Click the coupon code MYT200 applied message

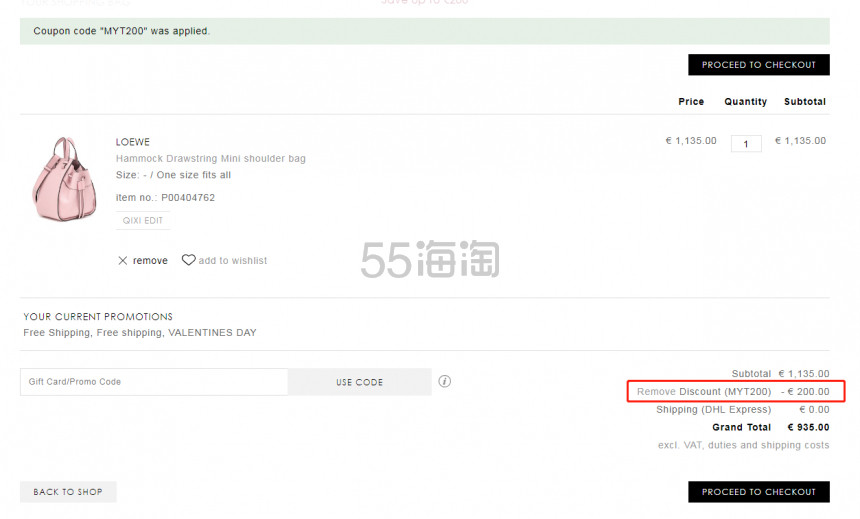point(121,31)
